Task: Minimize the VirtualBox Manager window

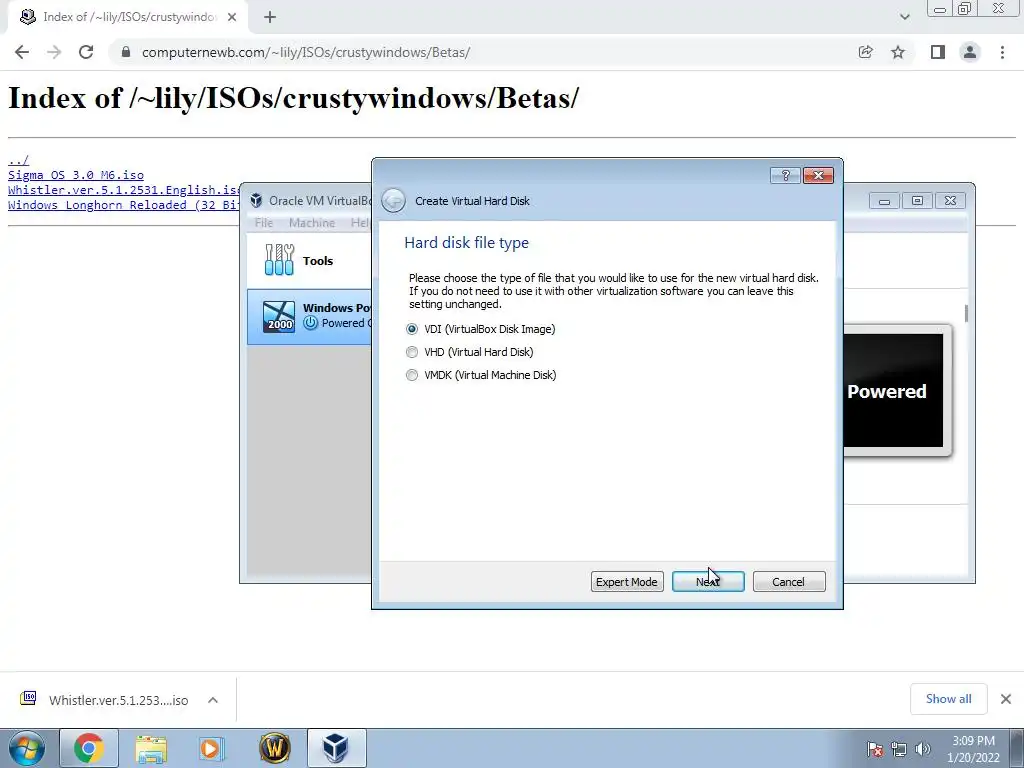Action: coord(884,200)
